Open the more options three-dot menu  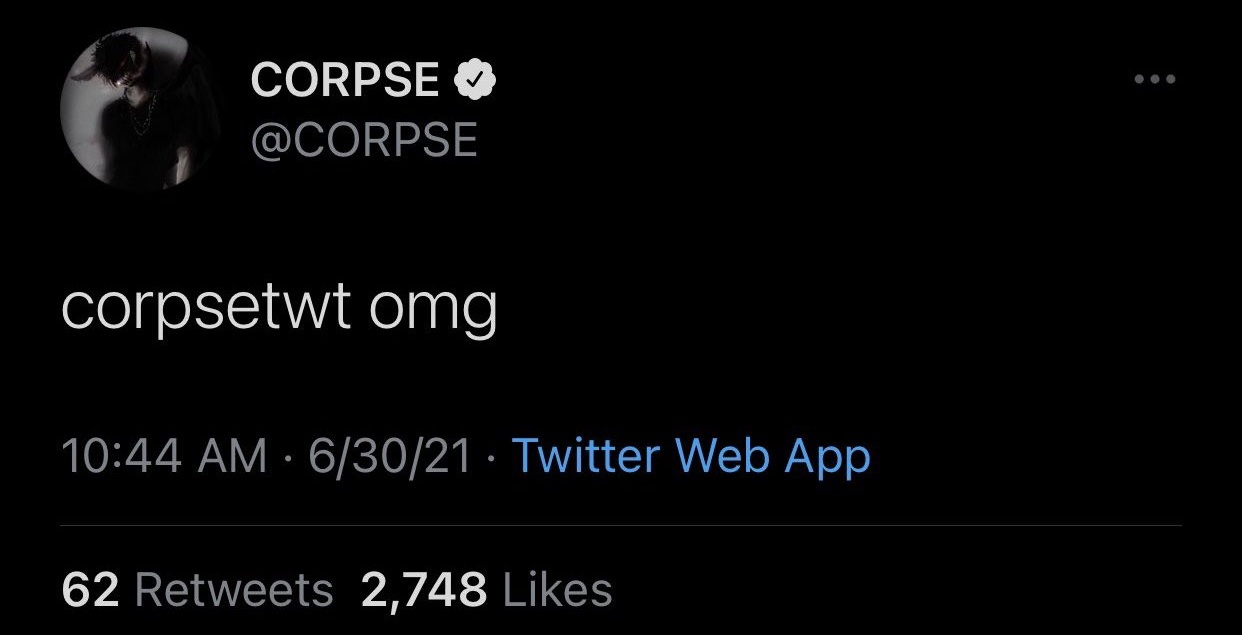coord(1156,79)
